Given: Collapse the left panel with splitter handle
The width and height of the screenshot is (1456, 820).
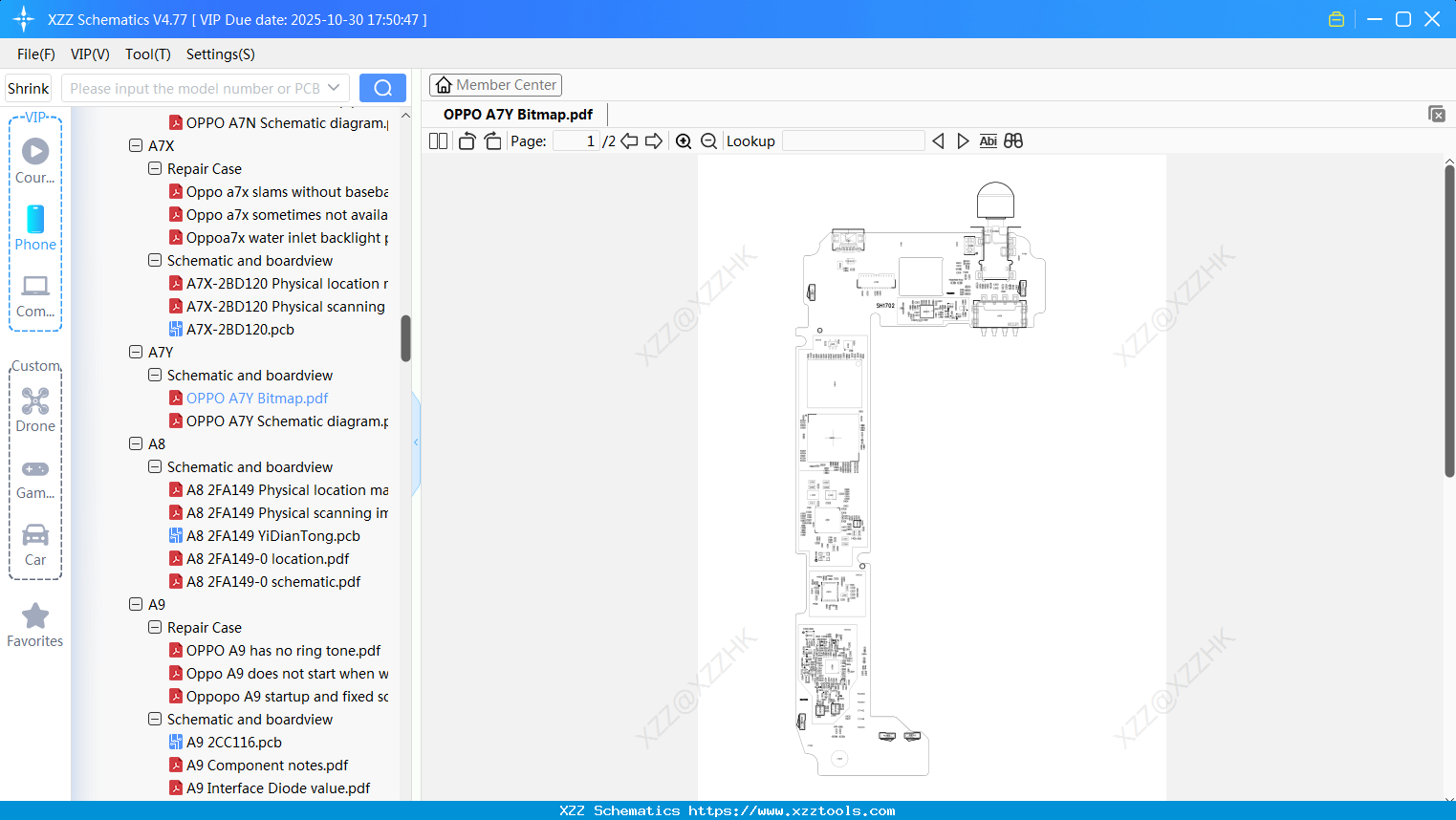Looking at the screenshot, I should (x=416, y=442).
